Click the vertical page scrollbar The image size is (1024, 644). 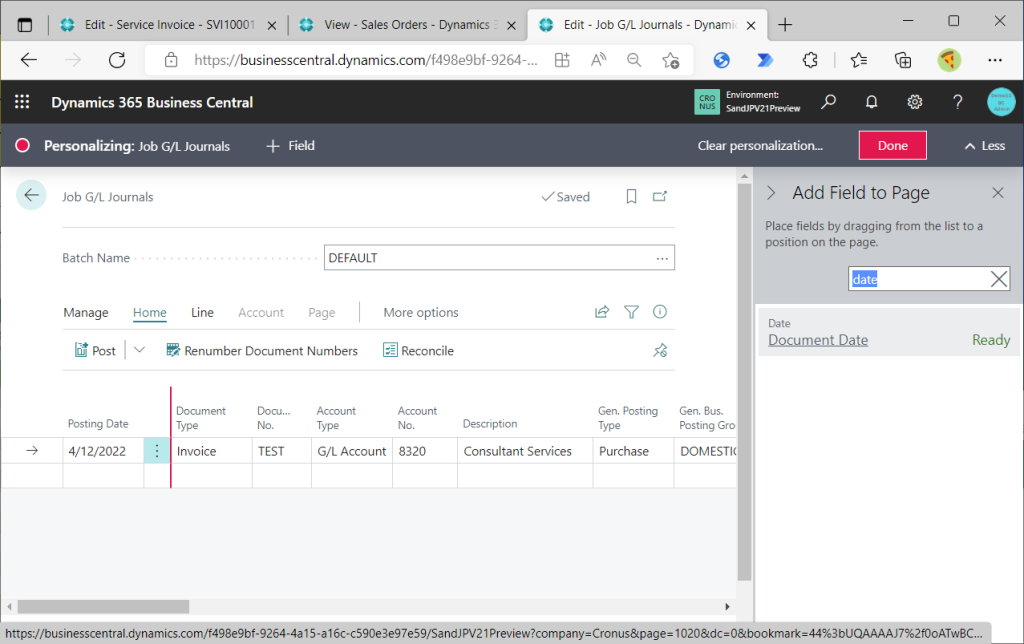coord(744,382)
